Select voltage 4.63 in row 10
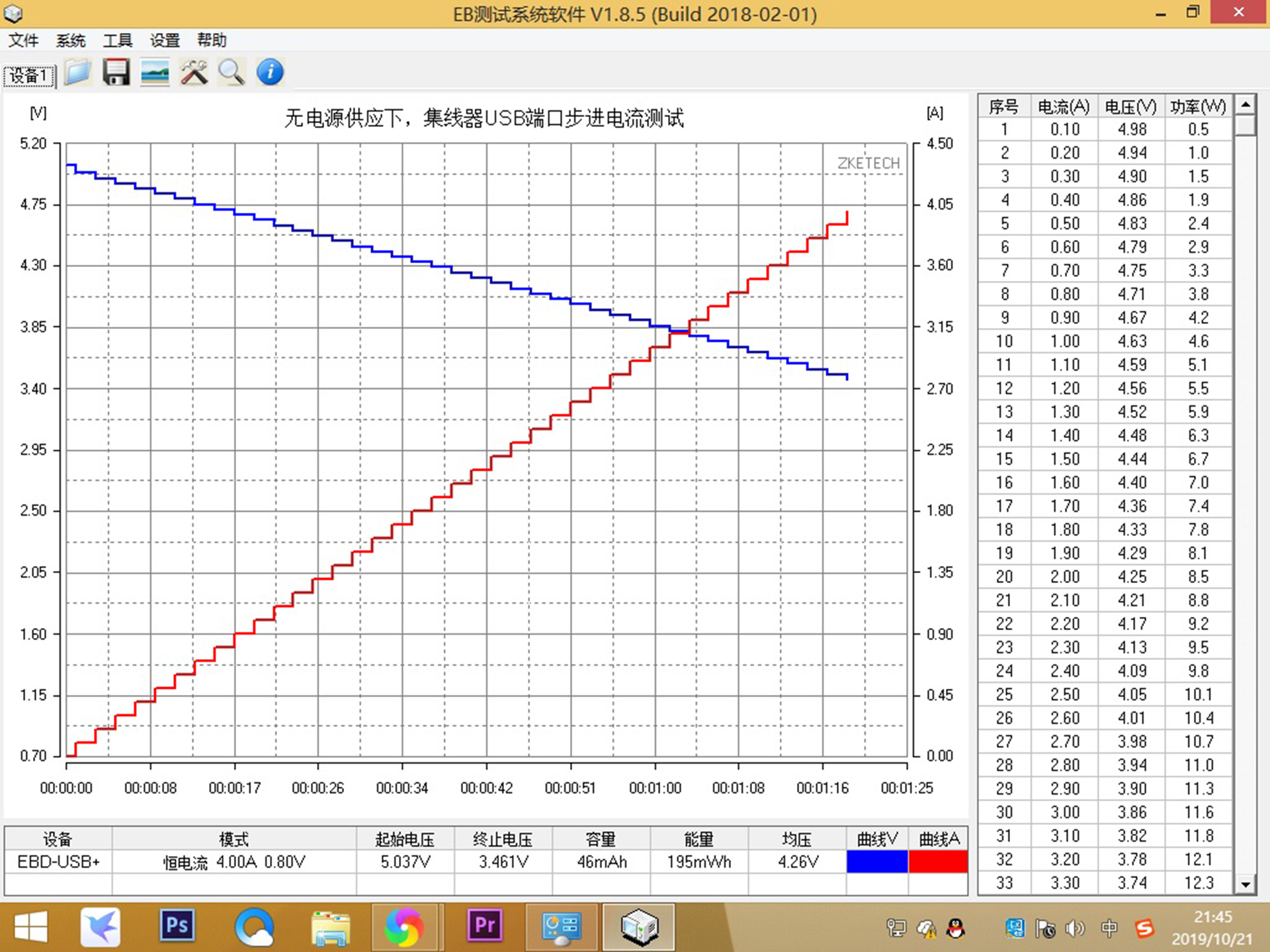This screenshot has height=952, width=1270. (x=1131, y=341)
